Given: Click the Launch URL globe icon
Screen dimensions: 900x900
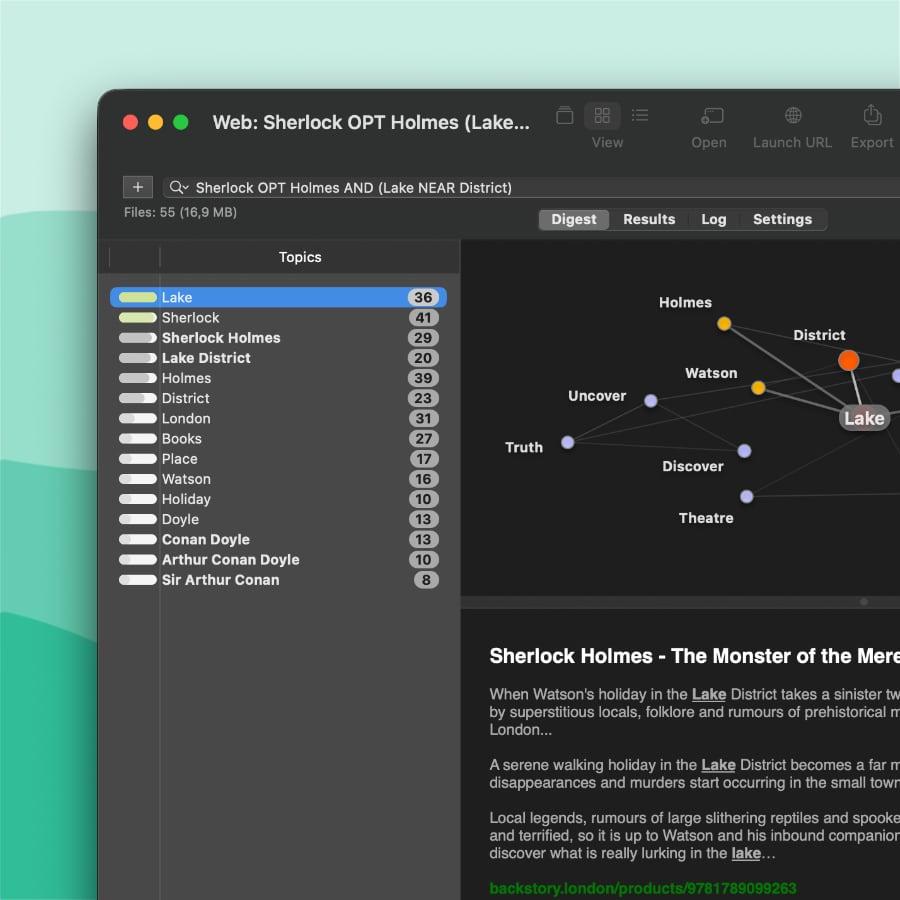Looking at the screenshot, I should tap(793, 115).
